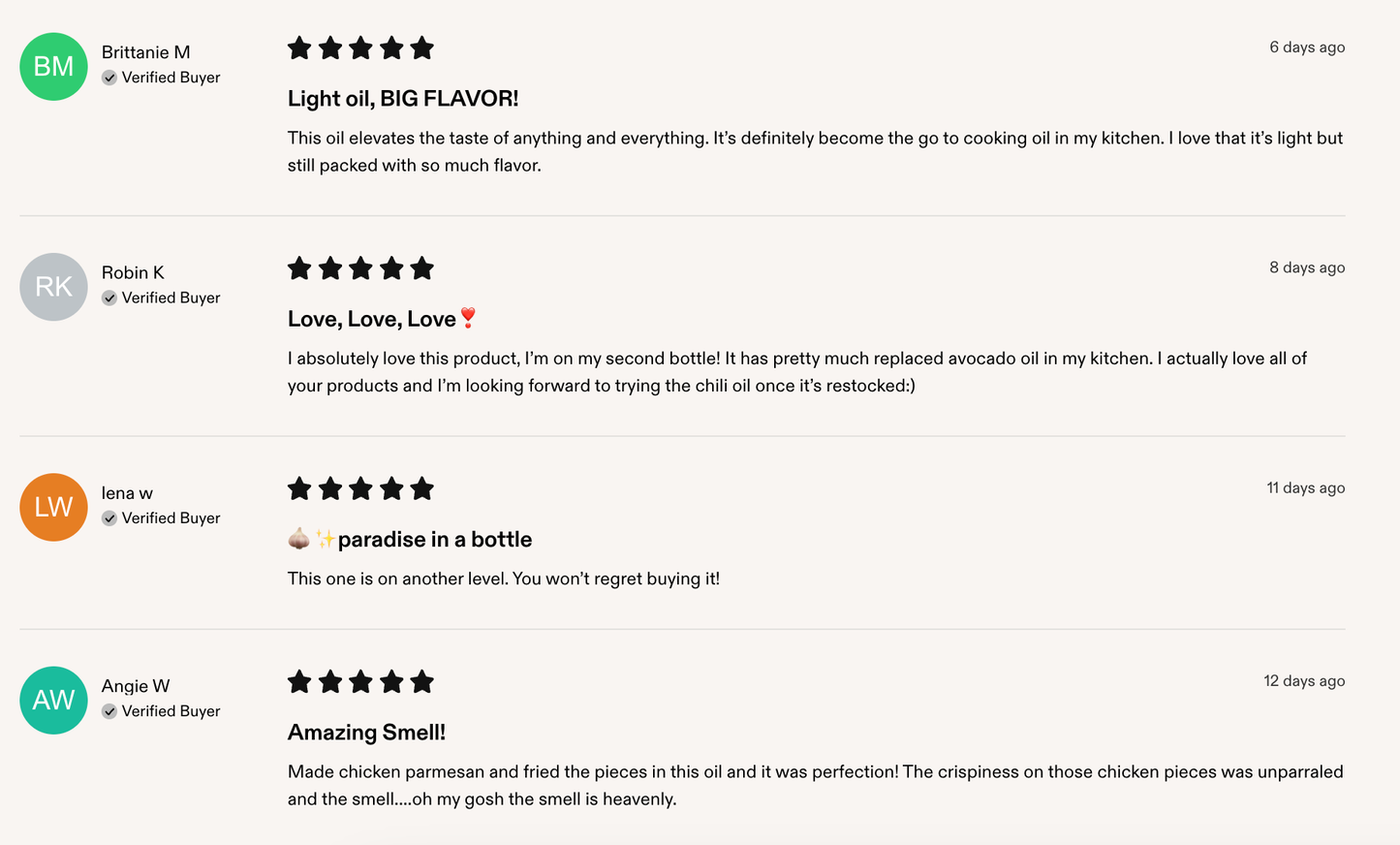1400x845 pixels.
Task: Click Brittanie M's green BM avatar
Action: point(53,67)
